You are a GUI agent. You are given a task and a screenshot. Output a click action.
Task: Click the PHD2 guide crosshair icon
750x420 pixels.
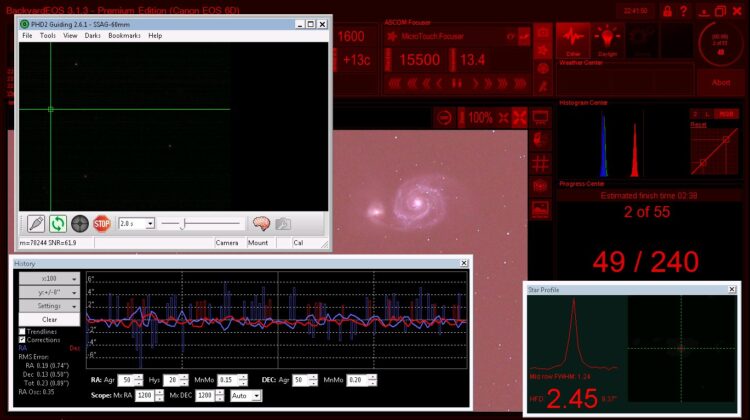[80, 223]
